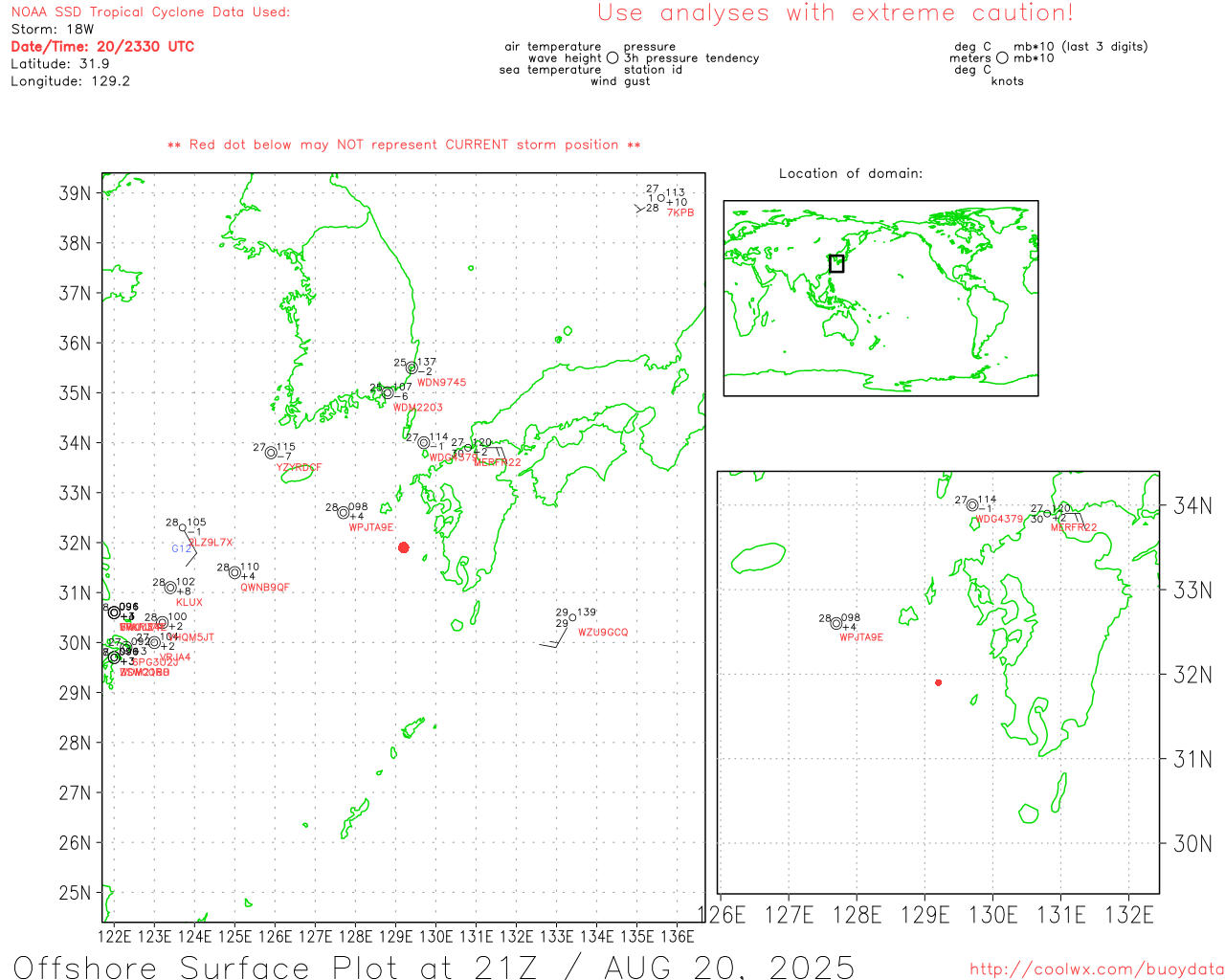The width and height of the screenshot is (1225, 980).
Task: Click the blue G1Z station label
Action: 181,548
